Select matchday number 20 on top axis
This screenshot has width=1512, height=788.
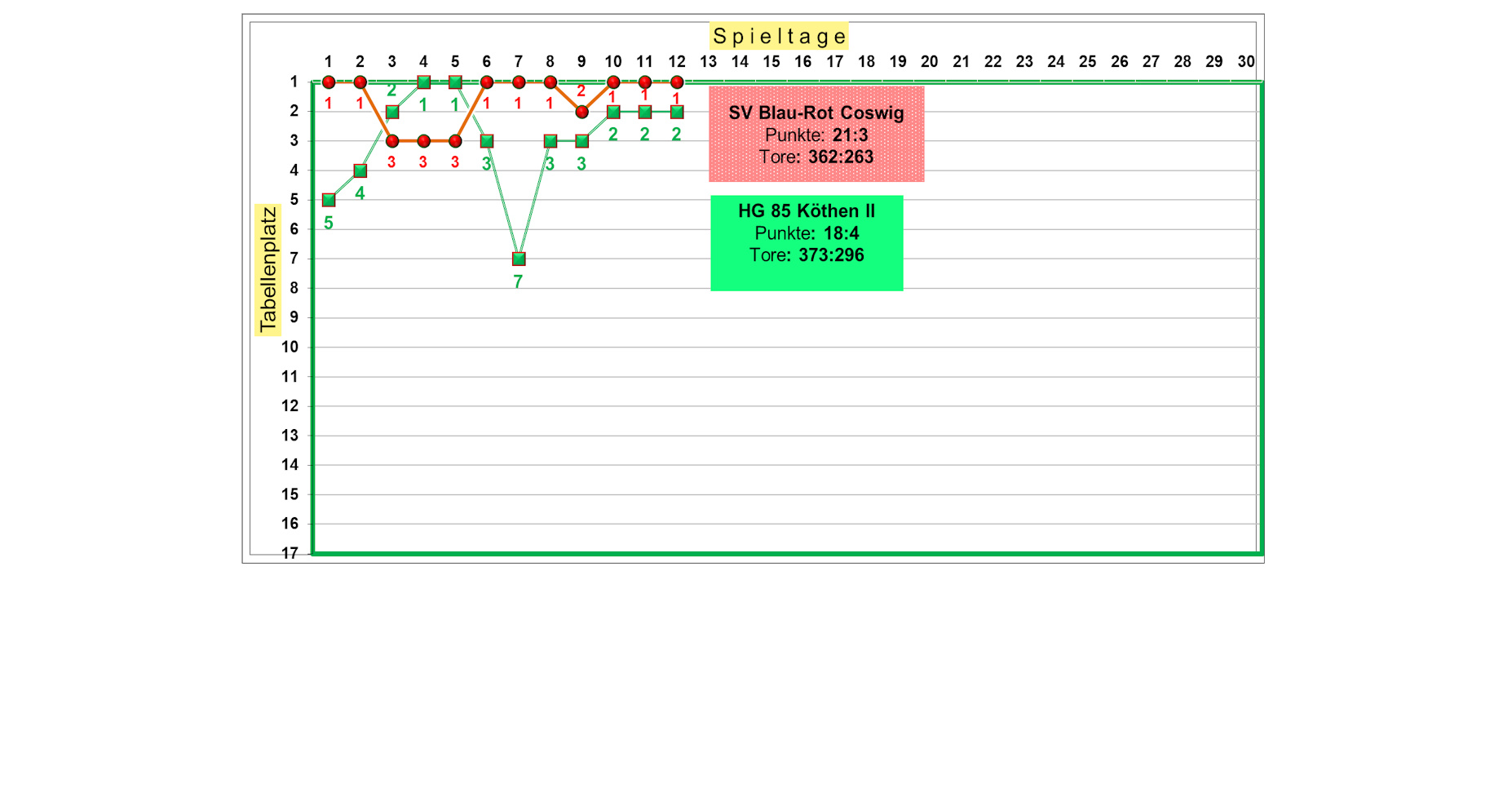pos(930,61)
